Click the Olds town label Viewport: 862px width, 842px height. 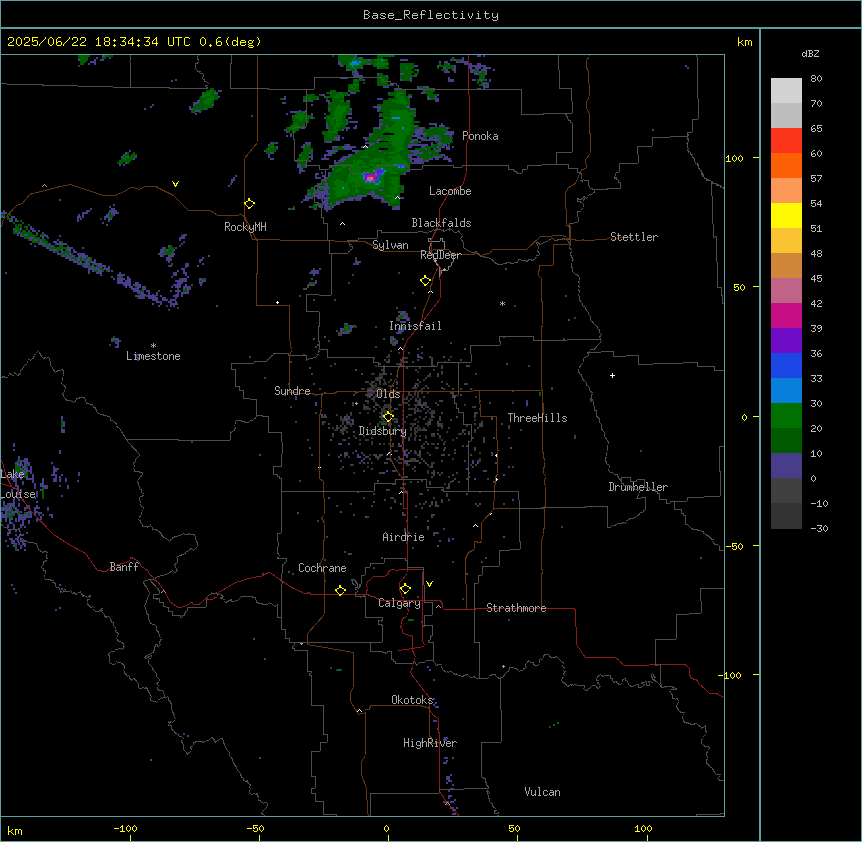tap(388, 394)
